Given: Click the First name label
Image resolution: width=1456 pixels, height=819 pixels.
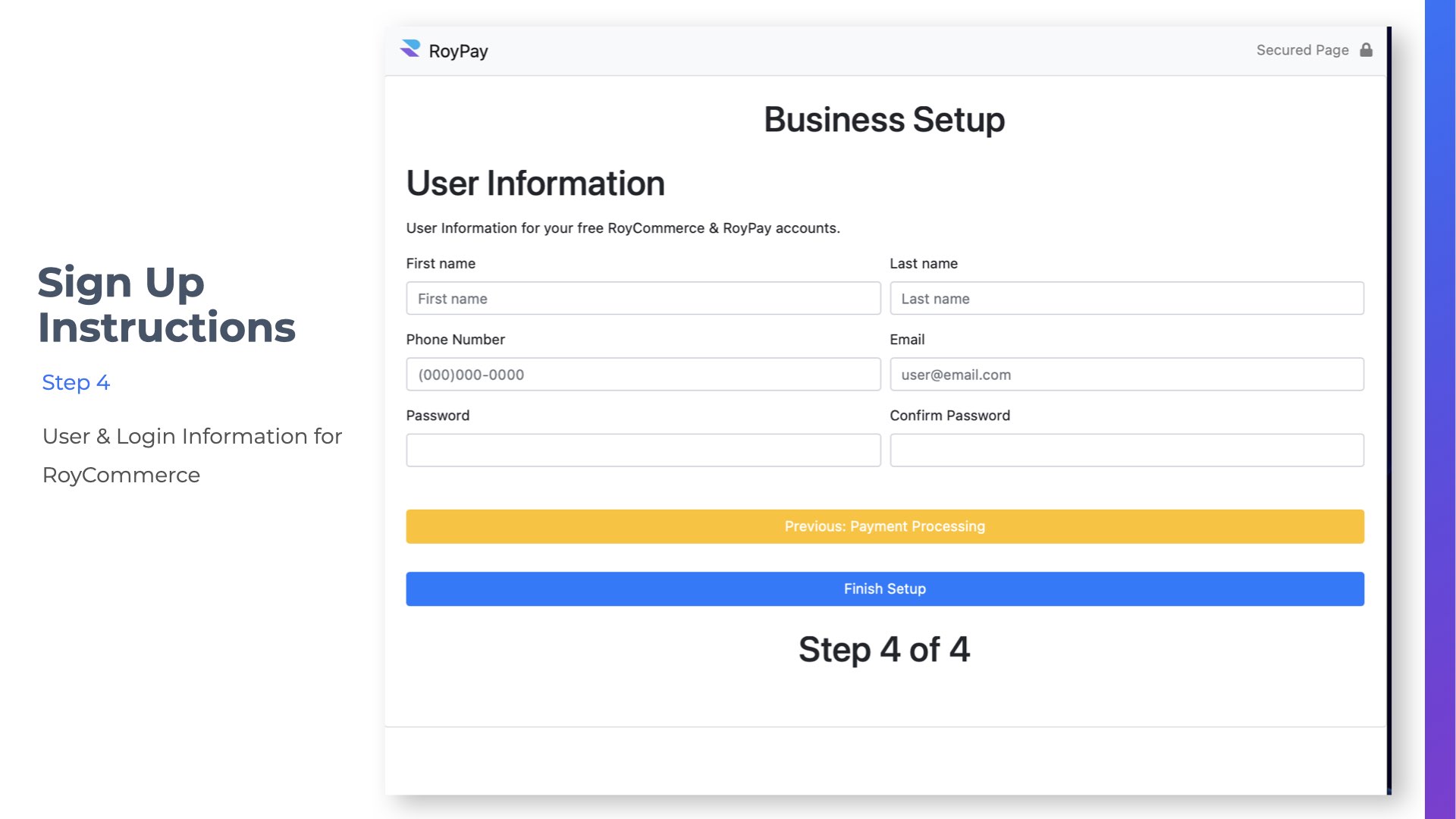Looking at the screenshot, I should [x=441, y=264].
